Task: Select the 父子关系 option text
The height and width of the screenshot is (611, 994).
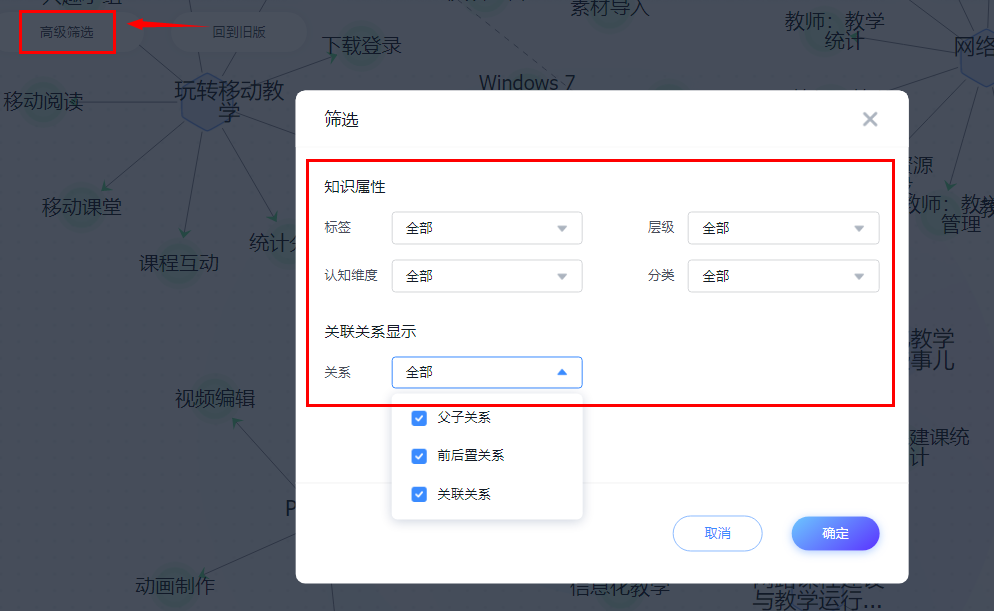Action: (x=464, y=417)
